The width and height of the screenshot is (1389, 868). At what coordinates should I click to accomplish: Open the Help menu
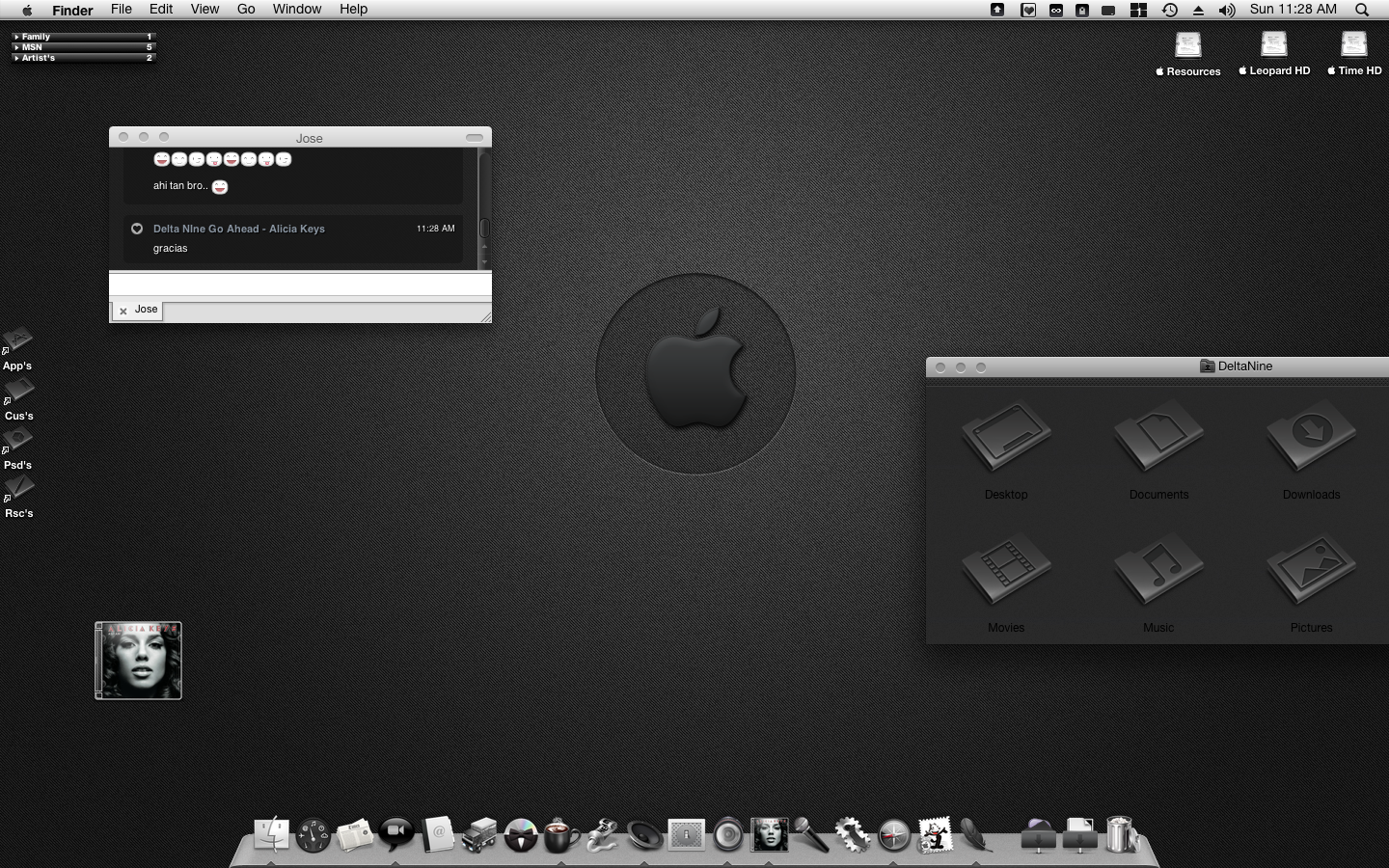tap(353, 9)
